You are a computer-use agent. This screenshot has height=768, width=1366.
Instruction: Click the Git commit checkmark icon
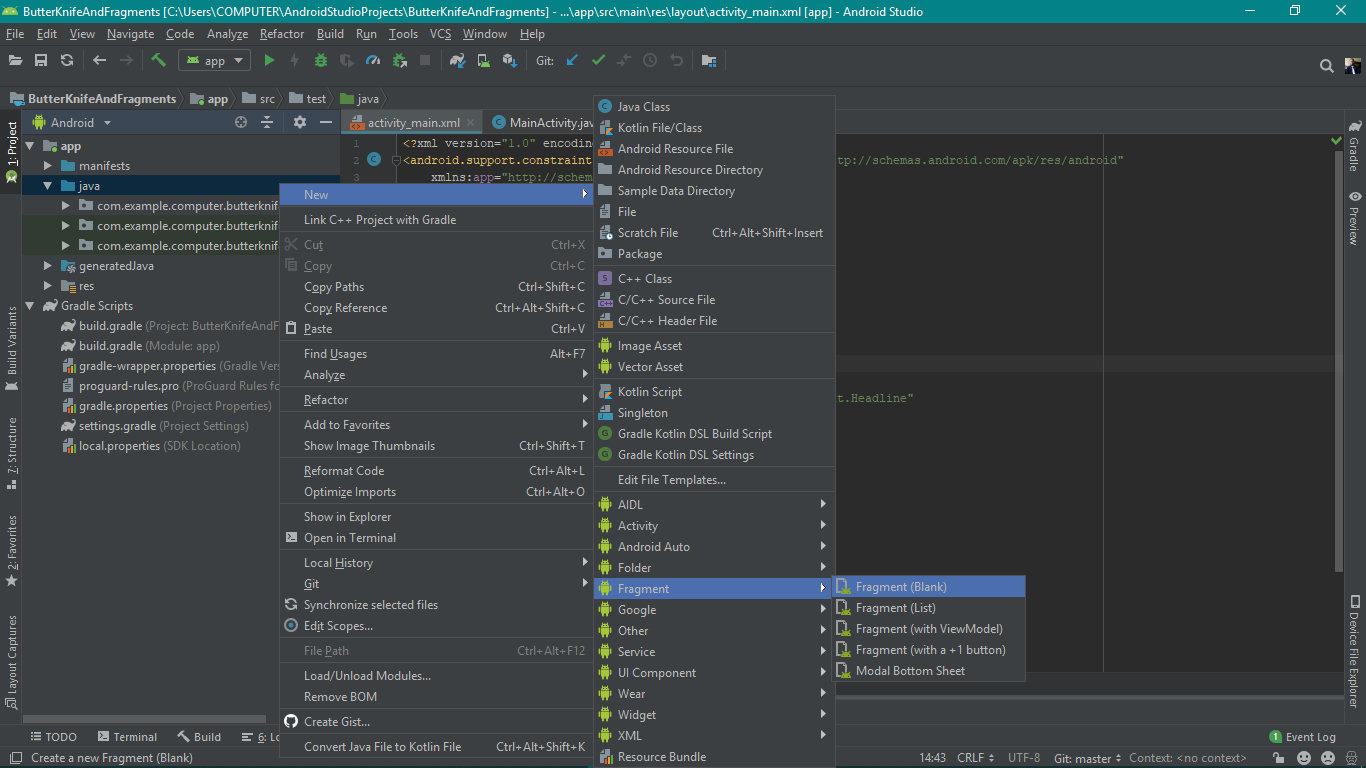point(598,60)
